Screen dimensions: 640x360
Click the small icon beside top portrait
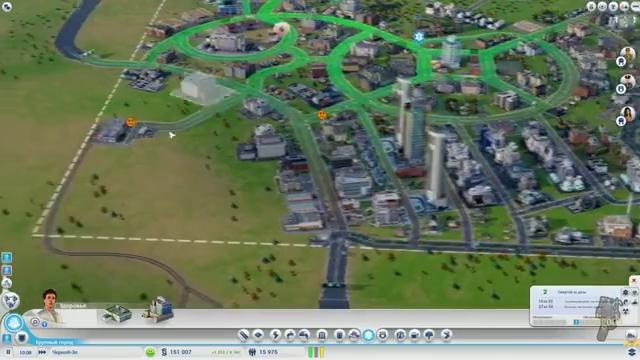click(x=621, y=62)
